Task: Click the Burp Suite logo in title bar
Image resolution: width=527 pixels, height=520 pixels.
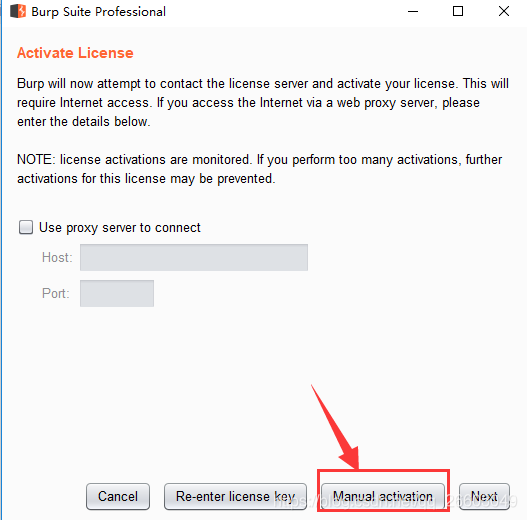Action: tap(18, 11)
